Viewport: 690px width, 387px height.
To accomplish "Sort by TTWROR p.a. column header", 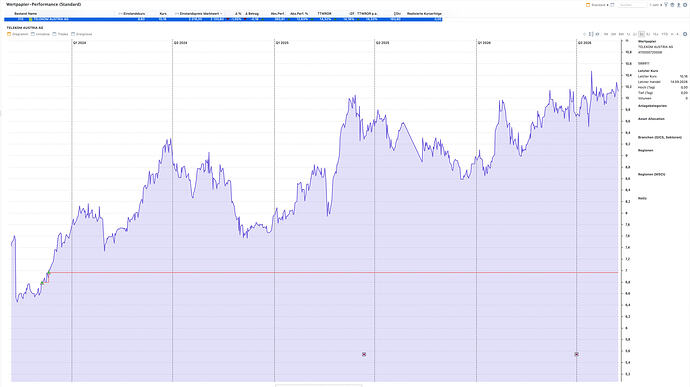I will click(x=367, y=14).
